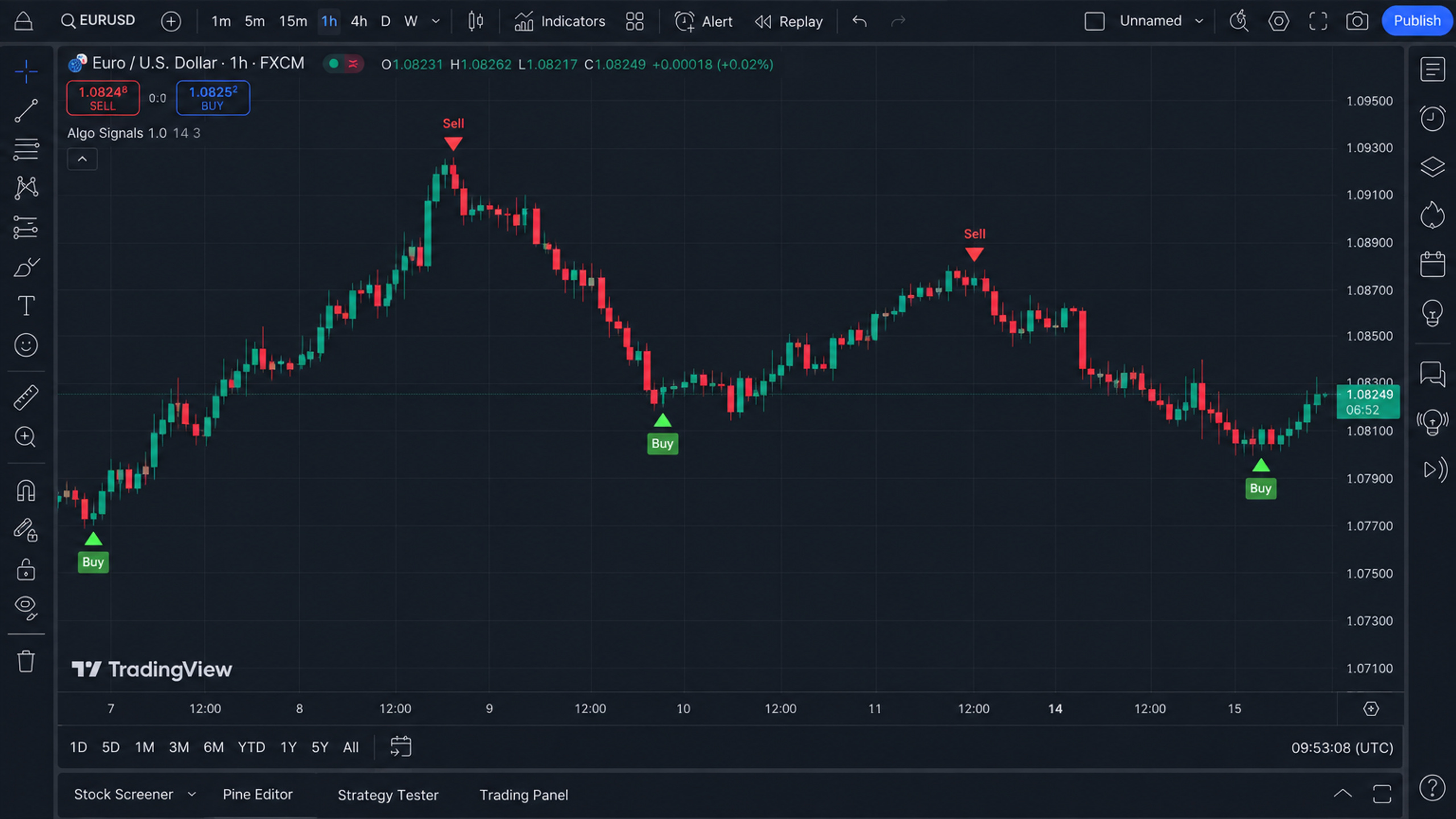Switch to the 4h timeframe
This screenshot has height=819, width=1456.
click(x=359, y=21)
